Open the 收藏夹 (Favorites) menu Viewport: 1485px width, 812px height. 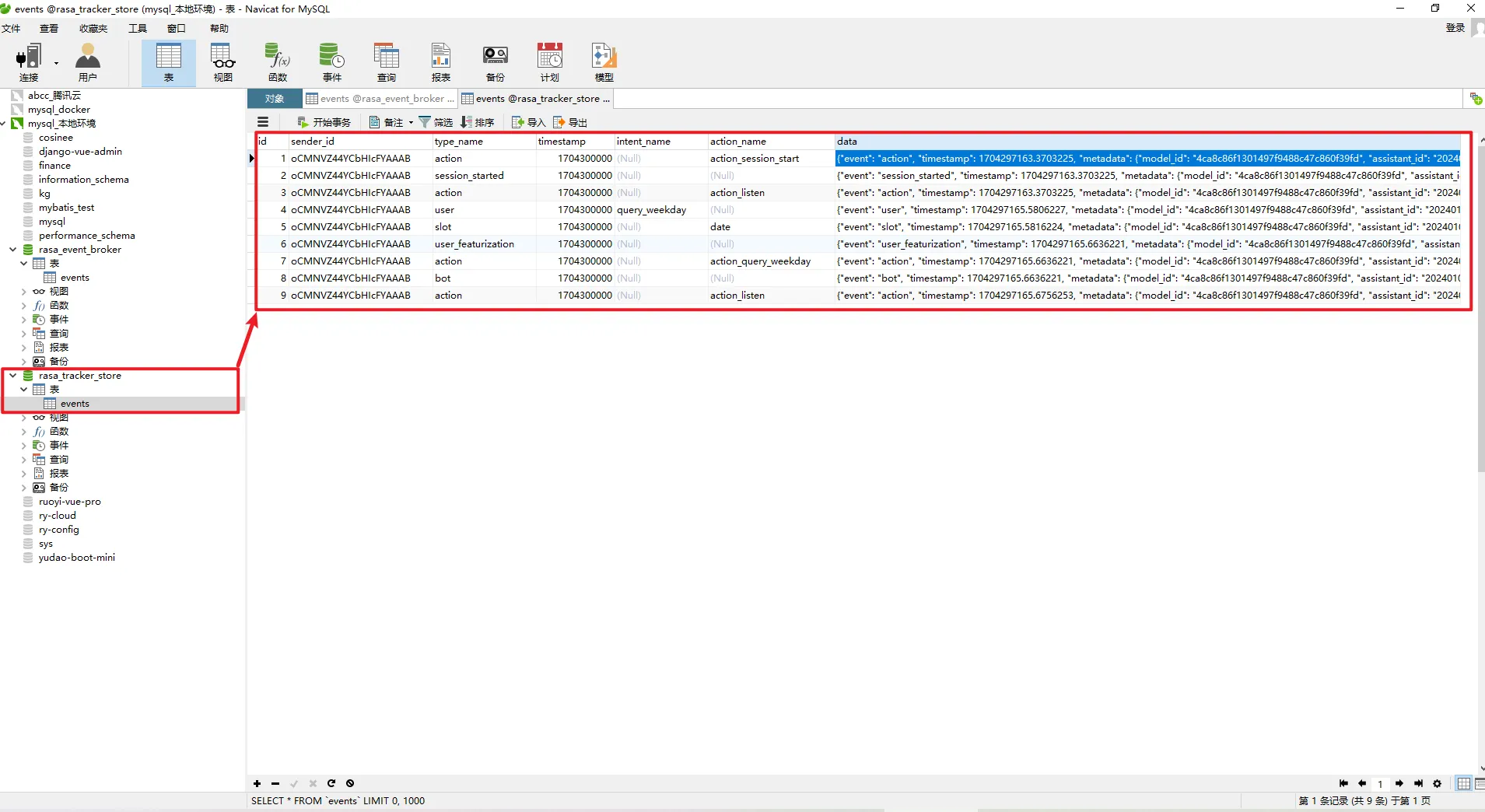(93, 28)
